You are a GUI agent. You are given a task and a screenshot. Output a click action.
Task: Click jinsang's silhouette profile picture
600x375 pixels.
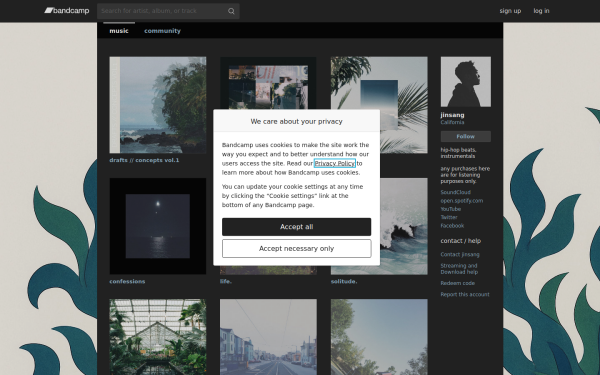tap(466, 82)
